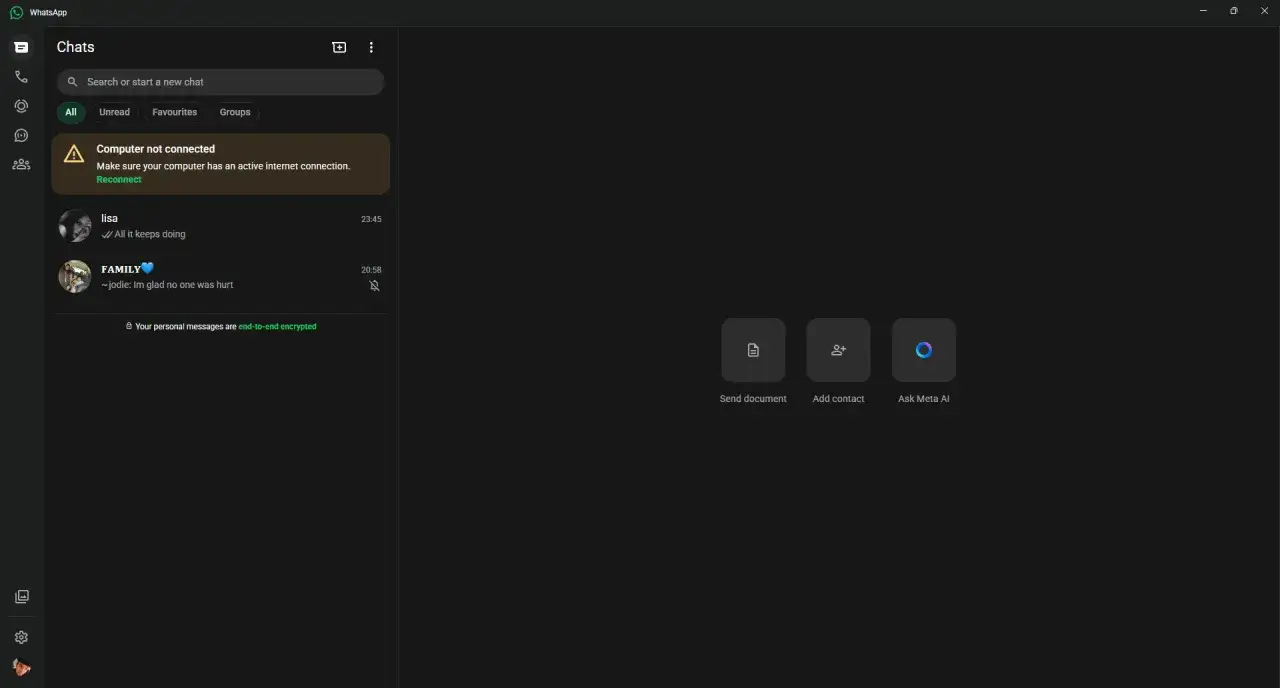Click the end-to-end encrypted link

277,327
